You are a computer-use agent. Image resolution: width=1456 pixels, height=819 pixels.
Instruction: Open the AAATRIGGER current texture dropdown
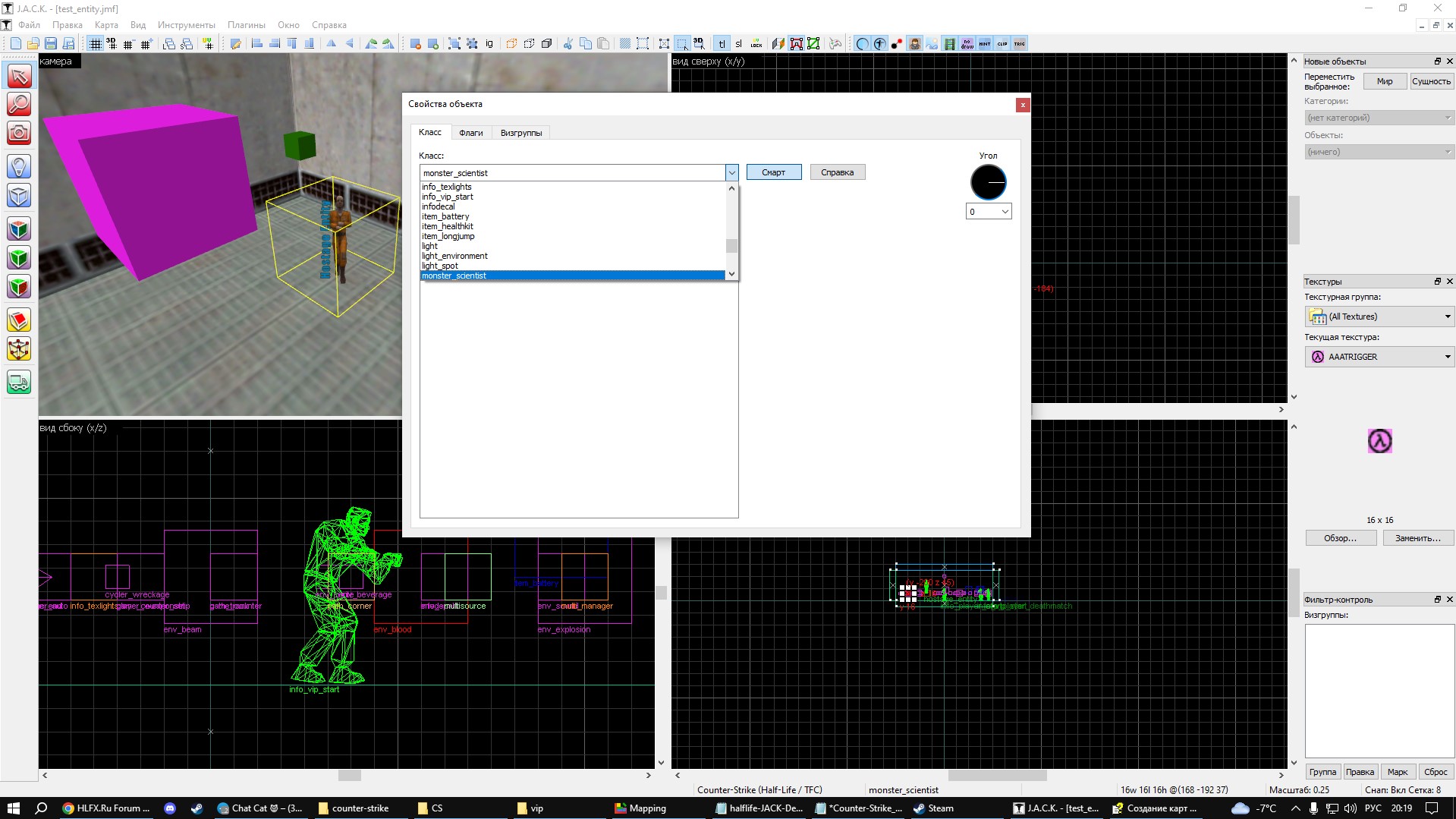point(1447,357)
